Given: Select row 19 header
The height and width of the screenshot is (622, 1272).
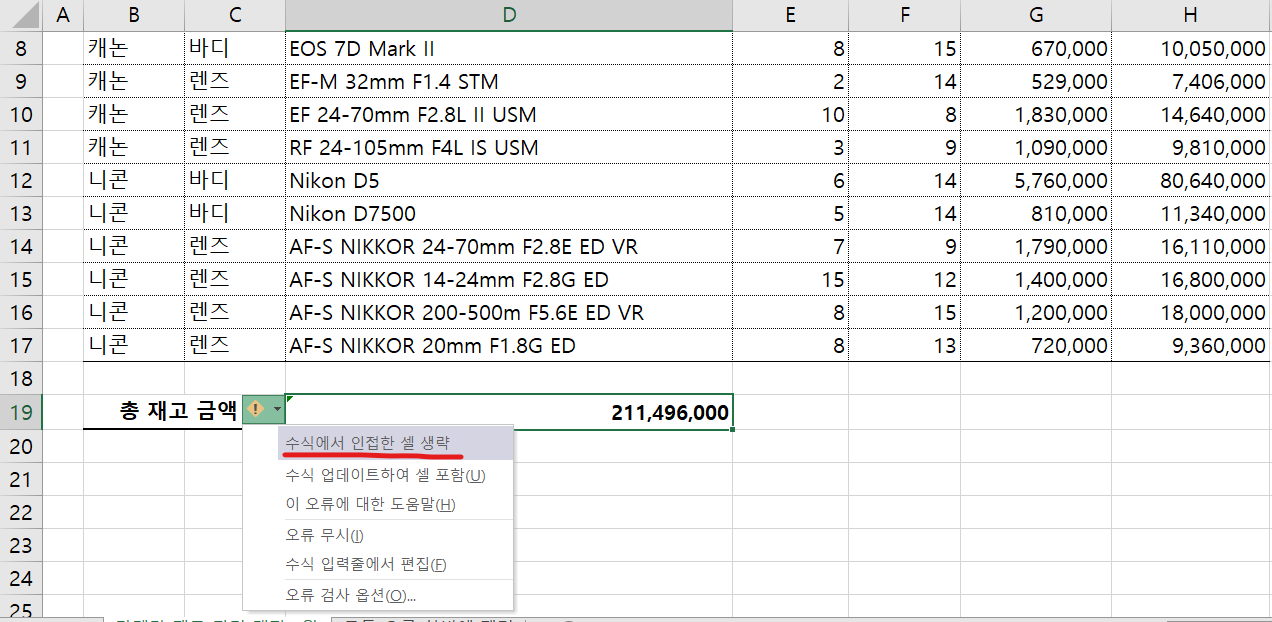Looking at the screenshot, I should (x=21, y=411).
